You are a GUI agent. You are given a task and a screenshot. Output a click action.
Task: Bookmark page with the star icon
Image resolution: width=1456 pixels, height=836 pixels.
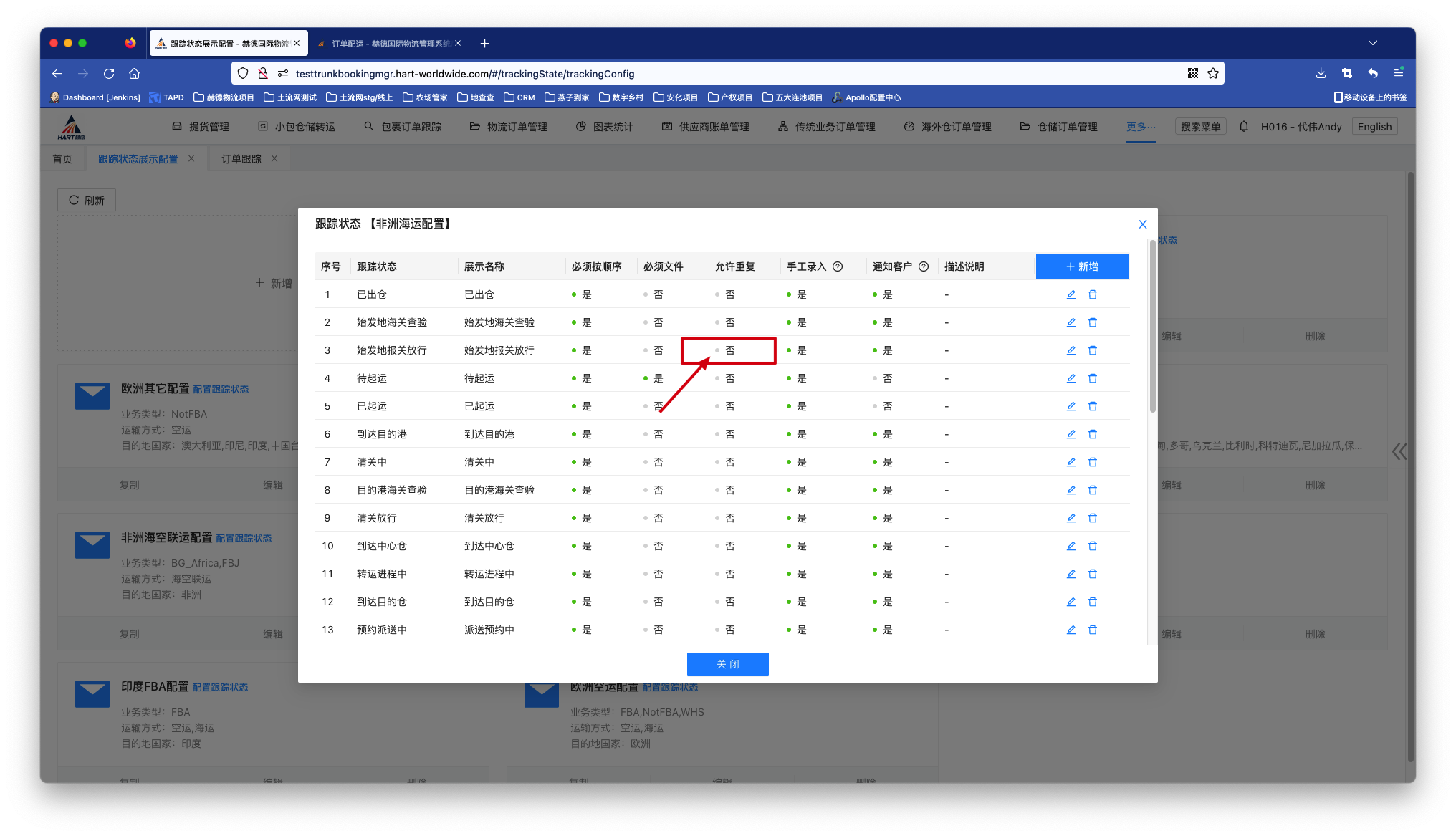point(1213,73)
